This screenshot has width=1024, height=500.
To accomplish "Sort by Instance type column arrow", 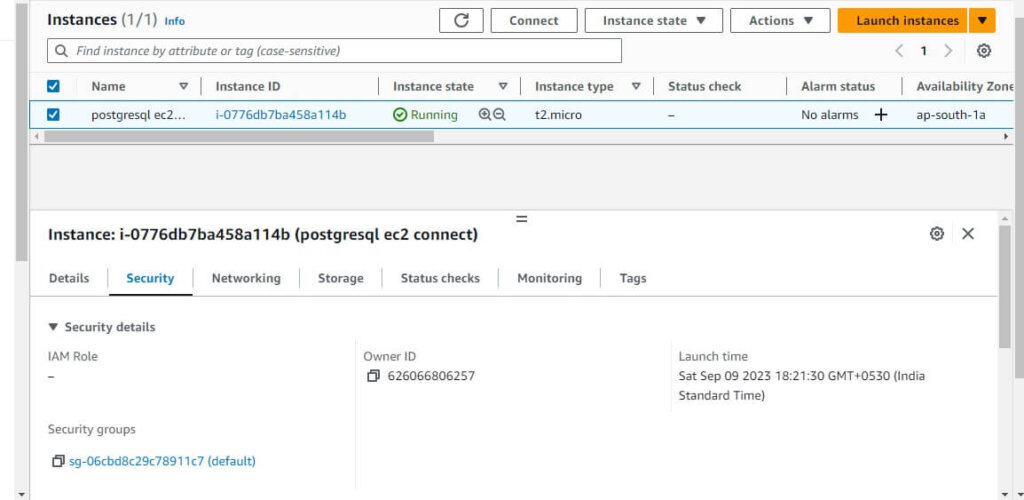I will (x=636, y=86).
